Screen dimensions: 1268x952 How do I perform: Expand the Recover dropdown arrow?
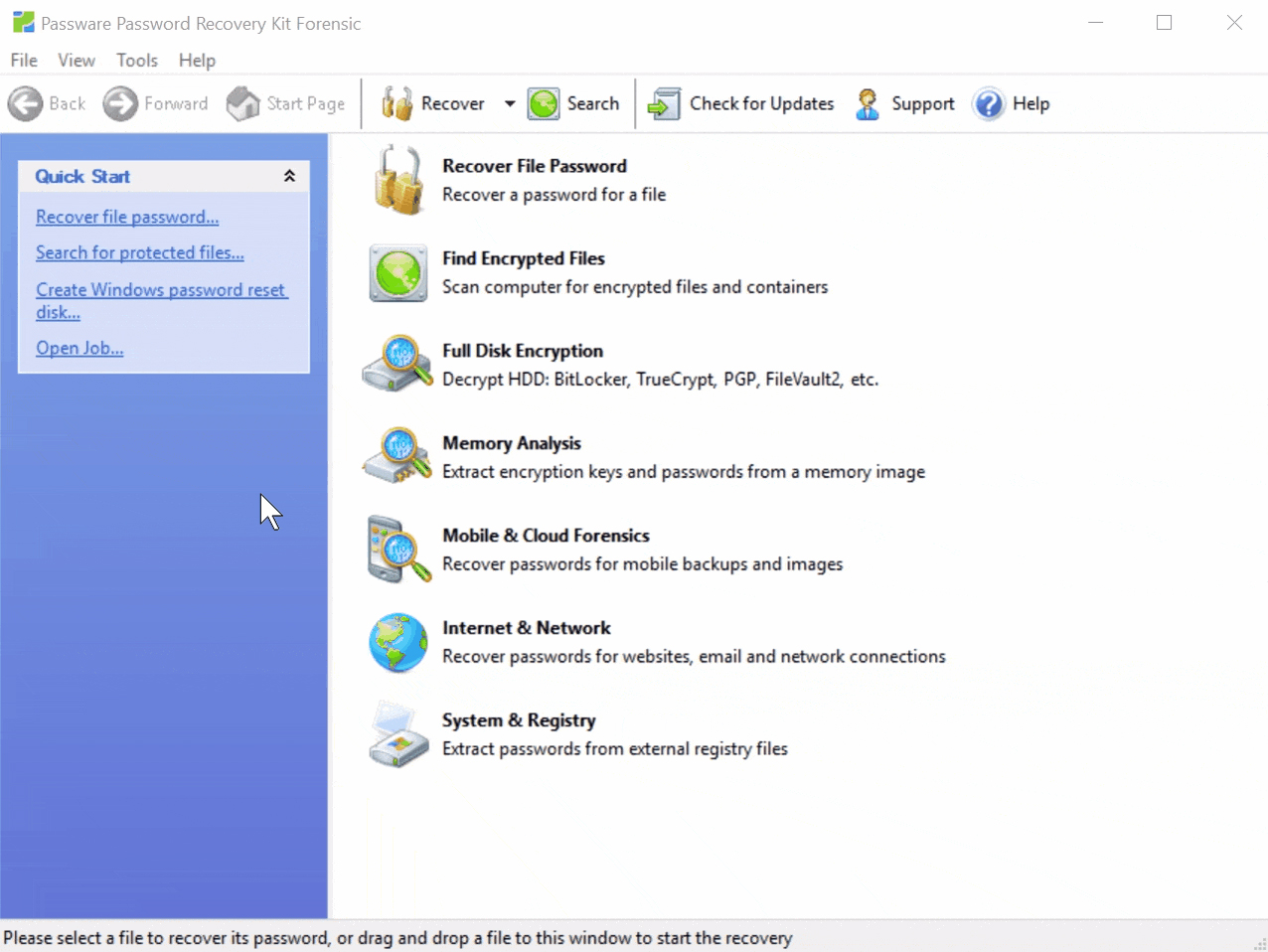pos(510,103)
